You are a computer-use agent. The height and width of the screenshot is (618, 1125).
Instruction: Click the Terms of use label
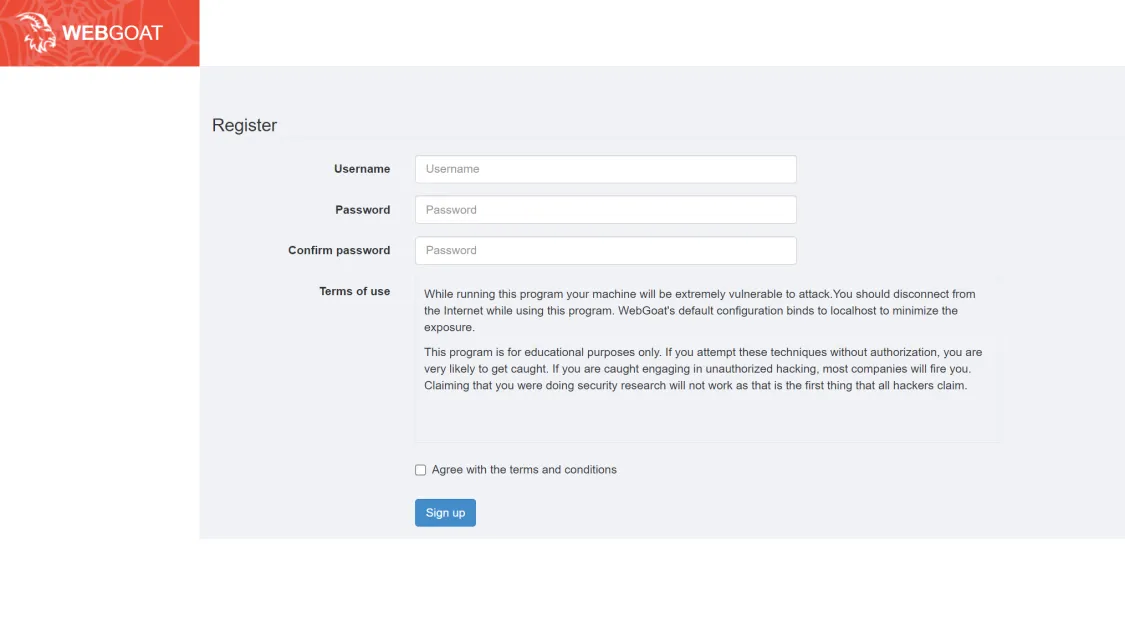coord(355,291)
